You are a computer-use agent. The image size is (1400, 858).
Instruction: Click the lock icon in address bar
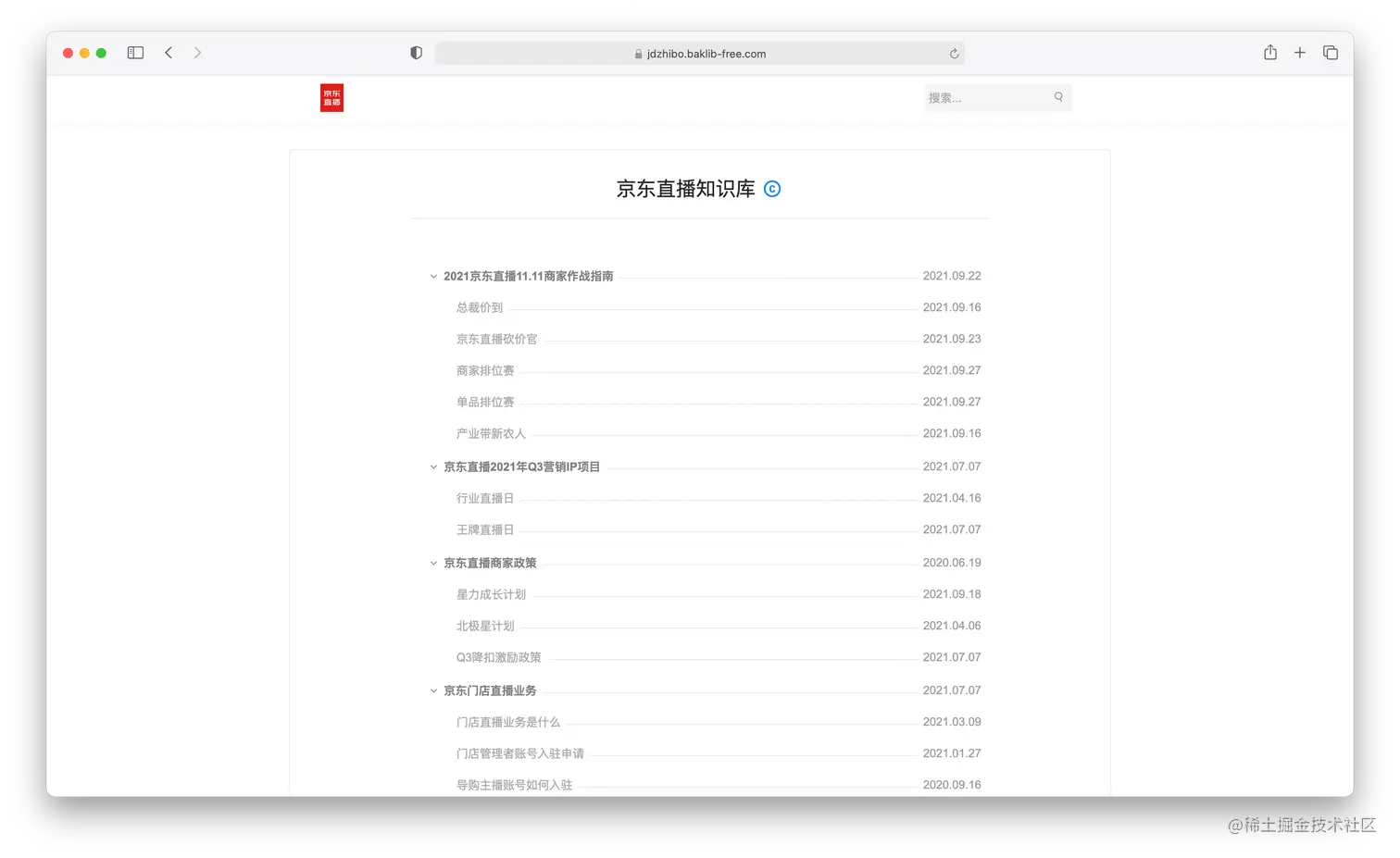638,54
